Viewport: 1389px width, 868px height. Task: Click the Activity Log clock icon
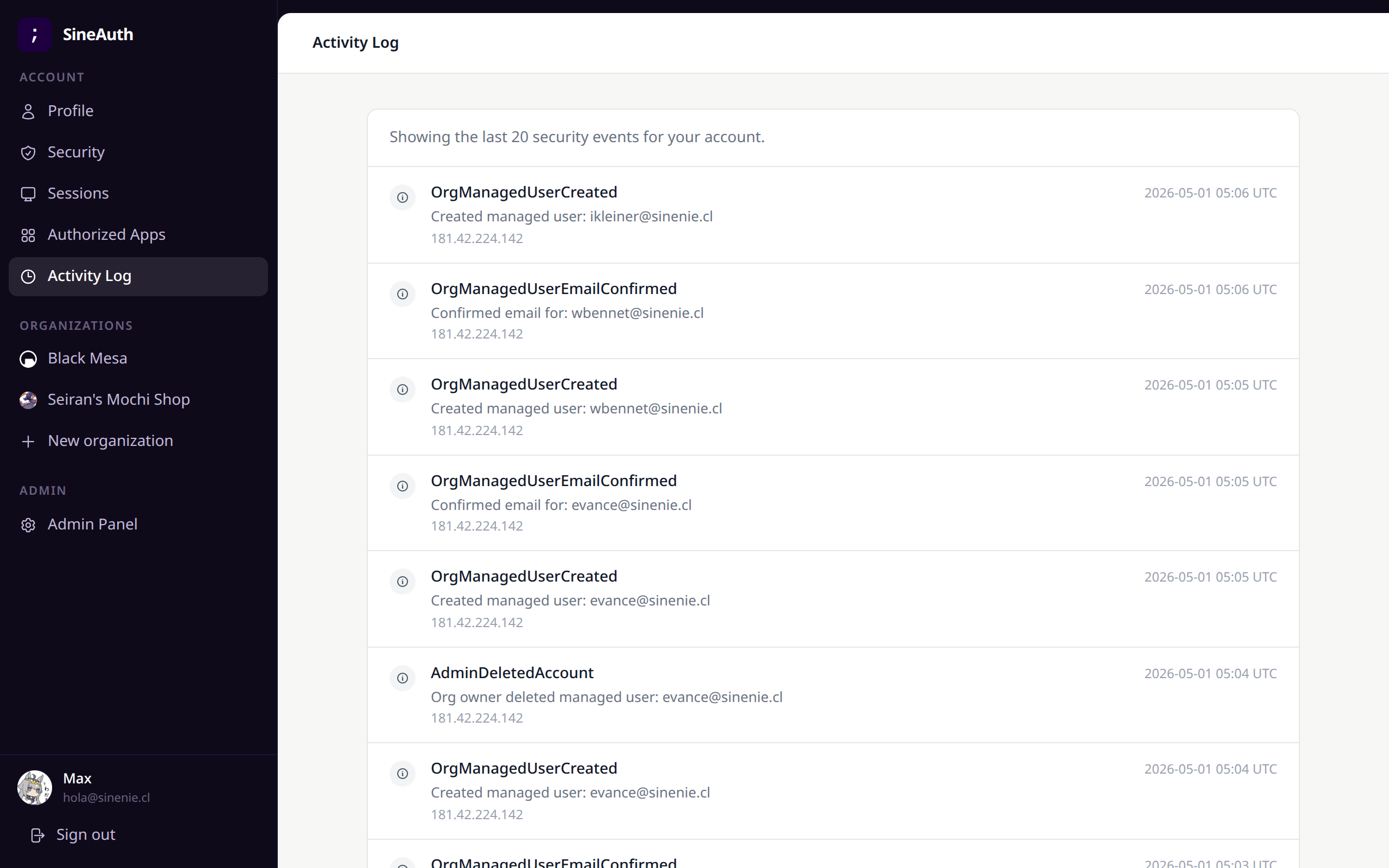coord(28,277)
